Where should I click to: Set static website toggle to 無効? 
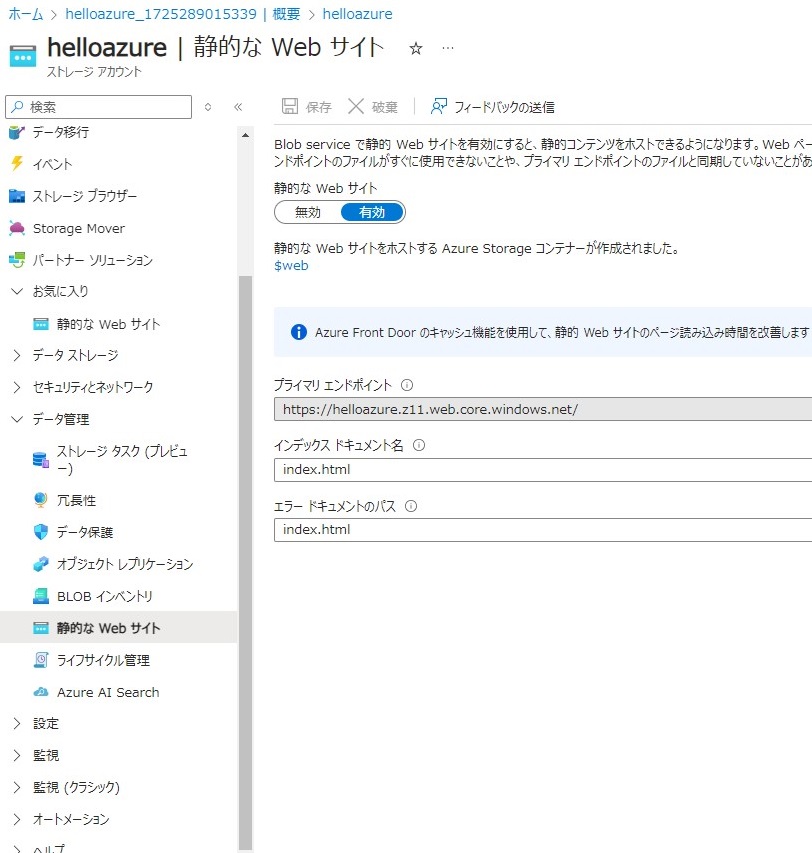[308, 212]
